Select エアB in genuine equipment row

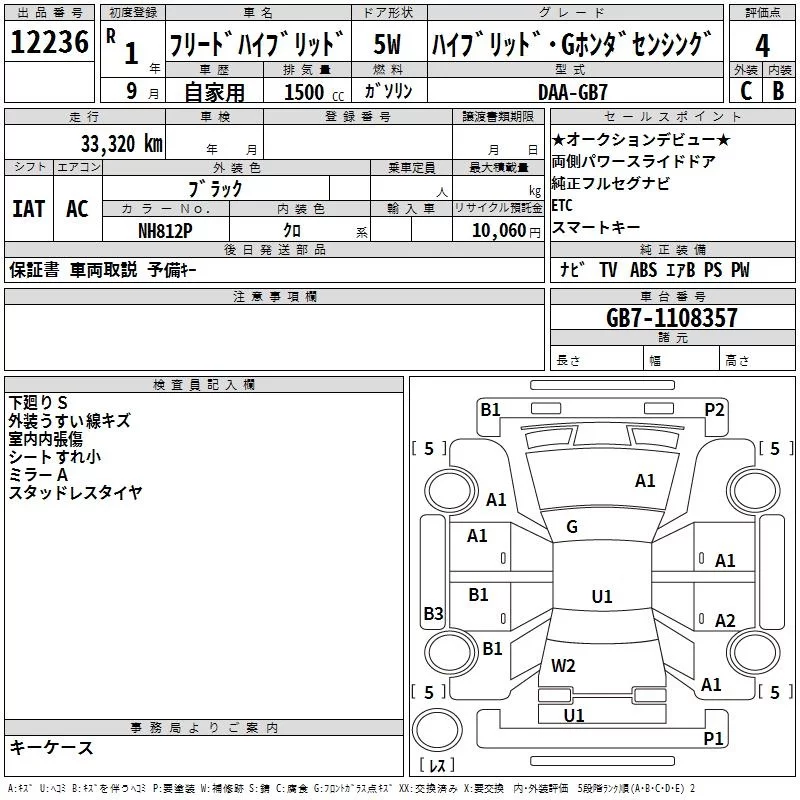[681, 269]
